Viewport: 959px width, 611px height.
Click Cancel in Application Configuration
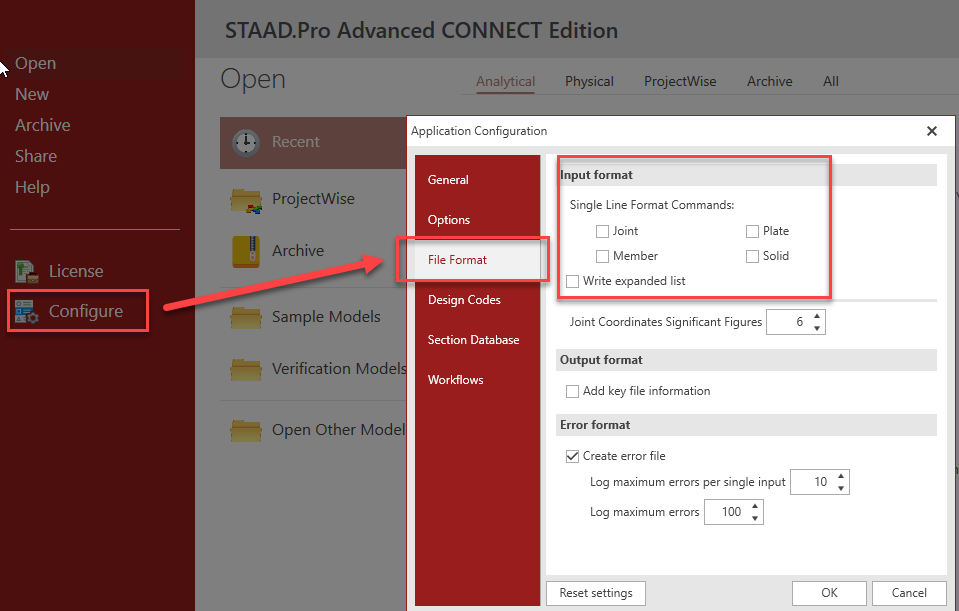pos(909,593)
